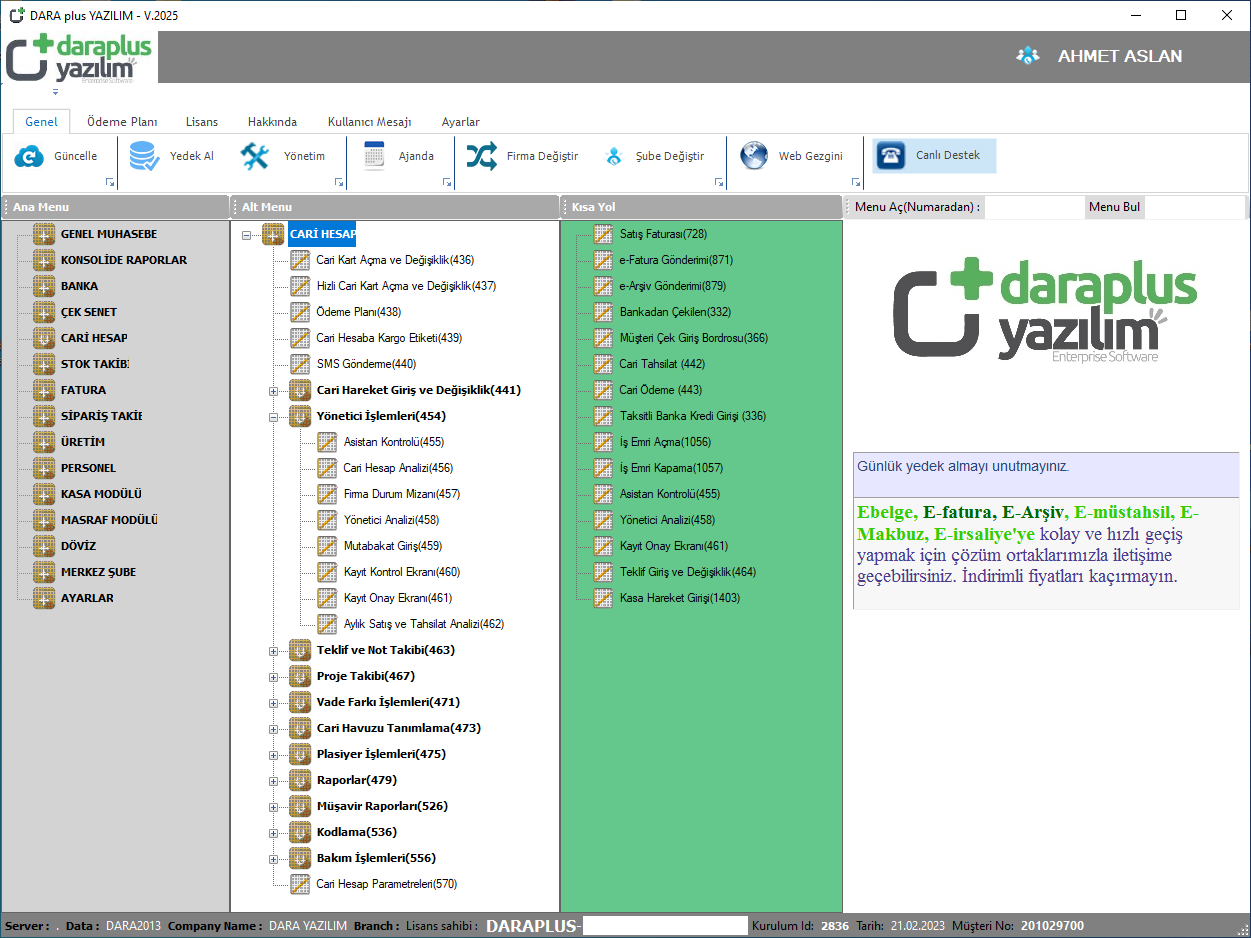Click the Firma Değiştir shuffle icon
Viewport: 1251px width, 938px height.
point(481,156)
